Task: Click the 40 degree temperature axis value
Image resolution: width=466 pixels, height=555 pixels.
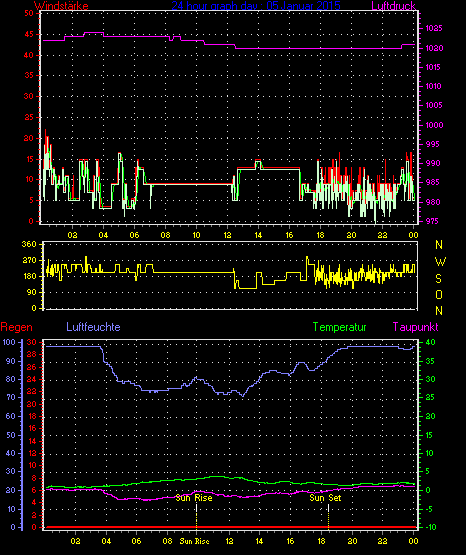Action: [x=430, y=342]
